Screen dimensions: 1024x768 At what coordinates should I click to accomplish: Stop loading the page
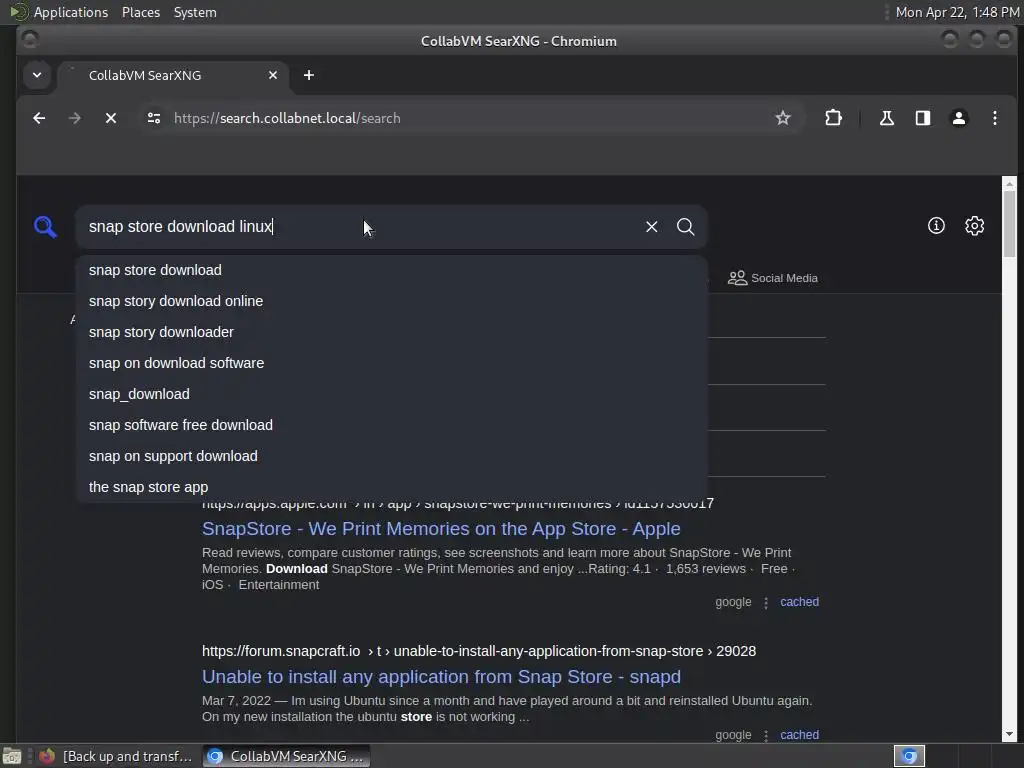click(x=111, y=118)
